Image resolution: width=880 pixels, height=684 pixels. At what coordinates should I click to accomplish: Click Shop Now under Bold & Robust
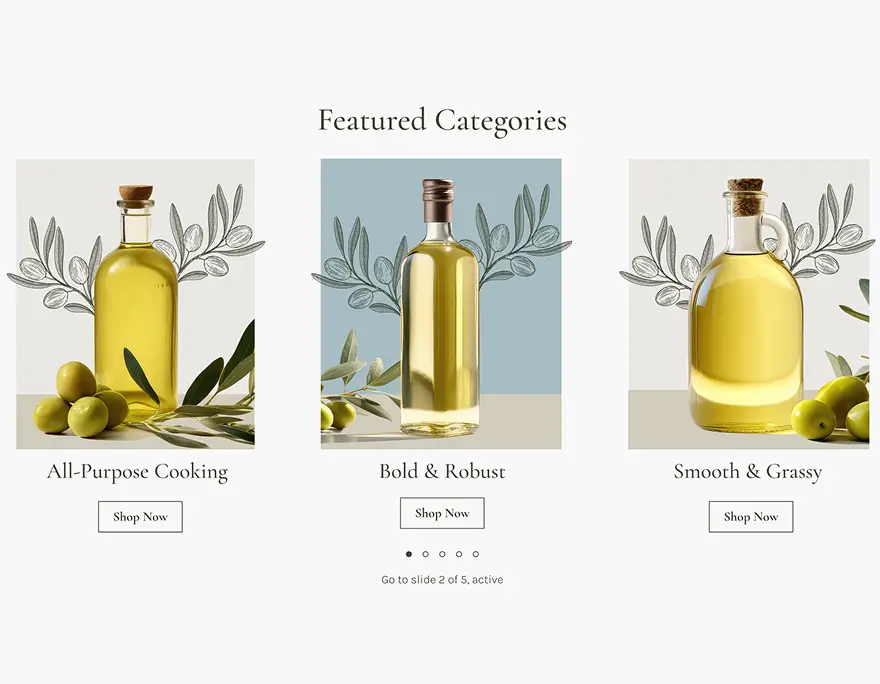(x=442, y=513)
